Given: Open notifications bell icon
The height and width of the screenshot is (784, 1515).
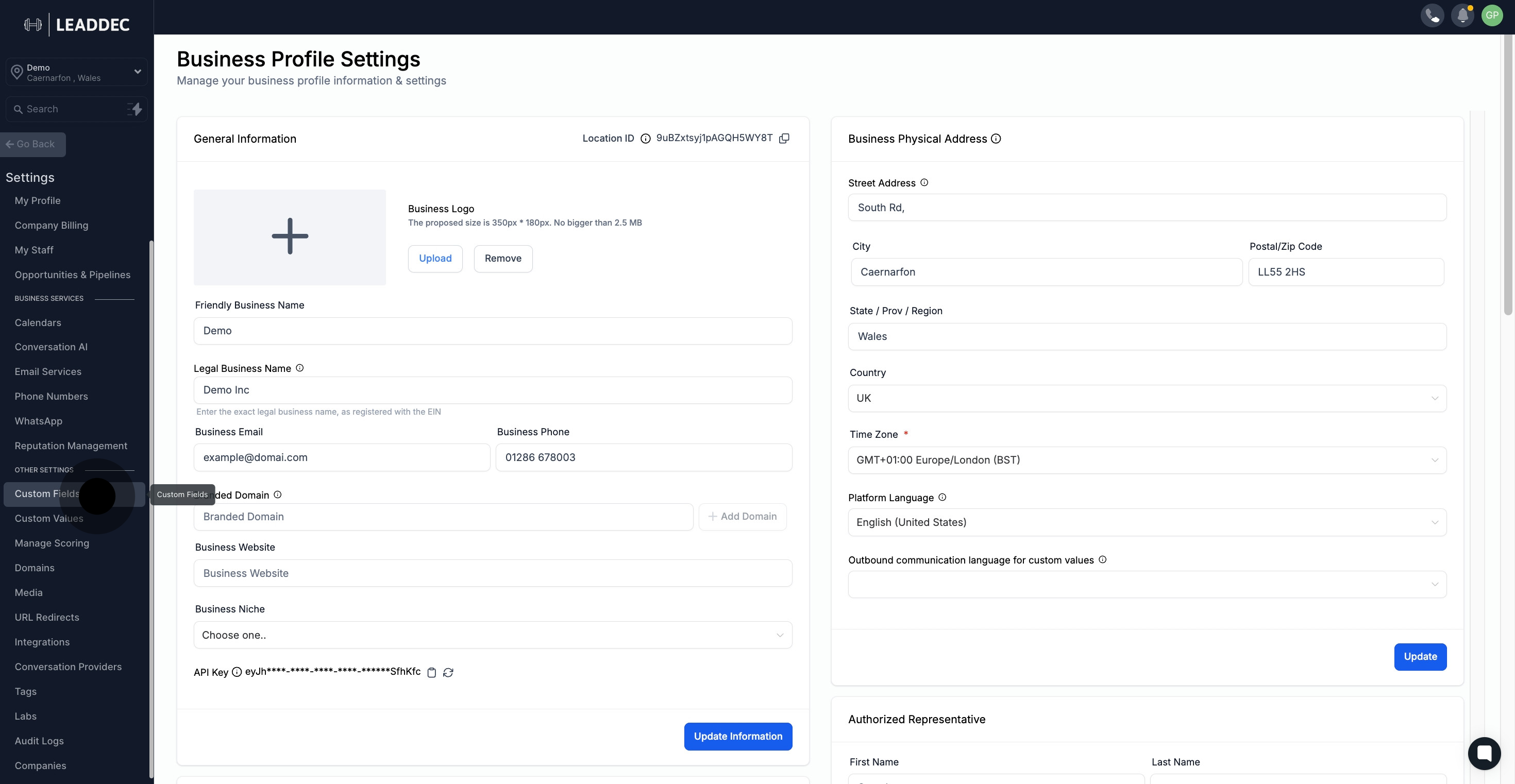Looking at the screenshot, I should coord(1462,15).
